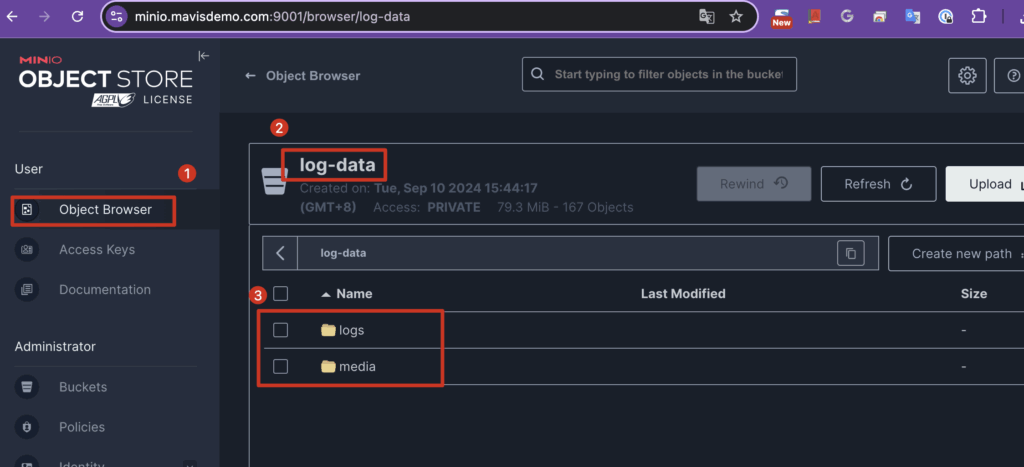This screenshot has width=1024, height=467.
Task: Click the Refresh button
Action: click(878, 184)
